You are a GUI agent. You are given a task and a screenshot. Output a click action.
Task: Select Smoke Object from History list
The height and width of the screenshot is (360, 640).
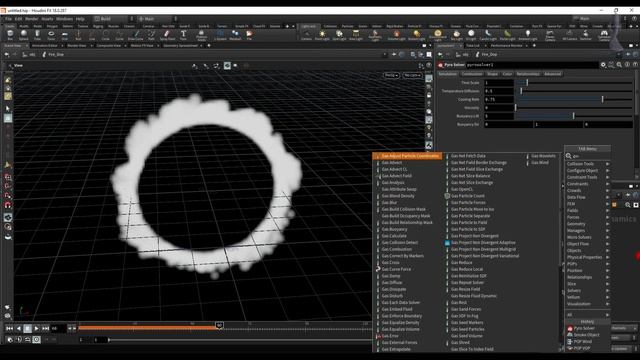pos(586,335)
